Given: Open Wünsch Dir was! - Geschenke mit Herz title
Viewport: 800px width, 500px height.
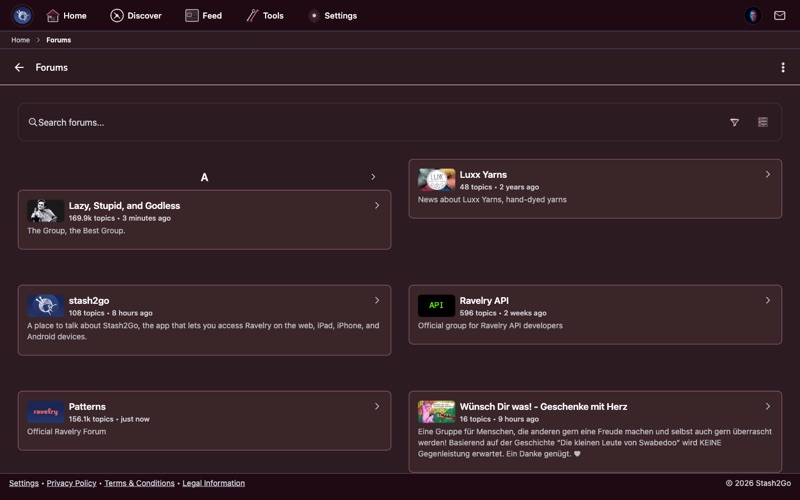Looking at the screenshot, I should (543, 407).
